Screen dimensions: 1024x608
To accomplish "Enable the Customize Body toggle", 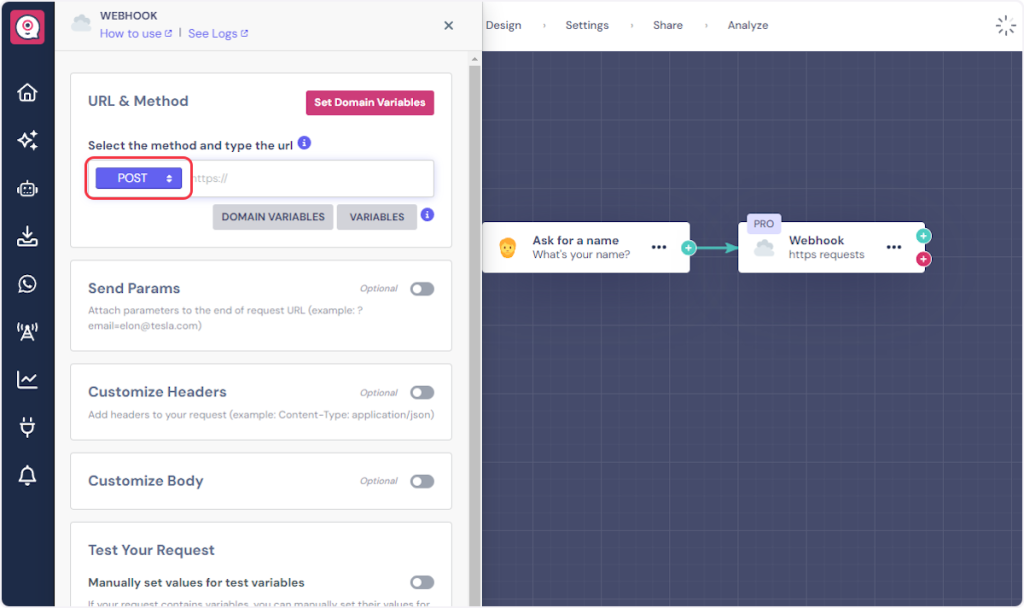I will [422, 481].
